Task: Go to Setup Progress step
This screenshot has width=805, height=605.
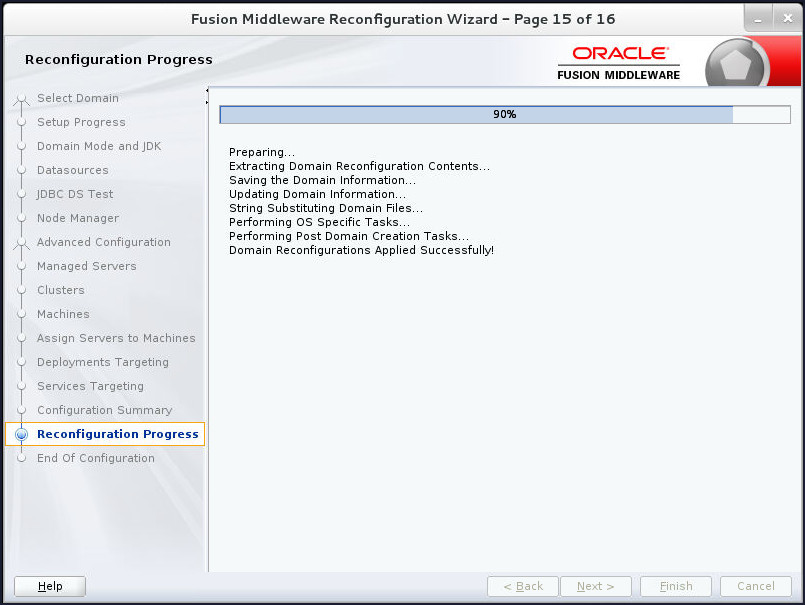Action: click(x=81, y=122)
